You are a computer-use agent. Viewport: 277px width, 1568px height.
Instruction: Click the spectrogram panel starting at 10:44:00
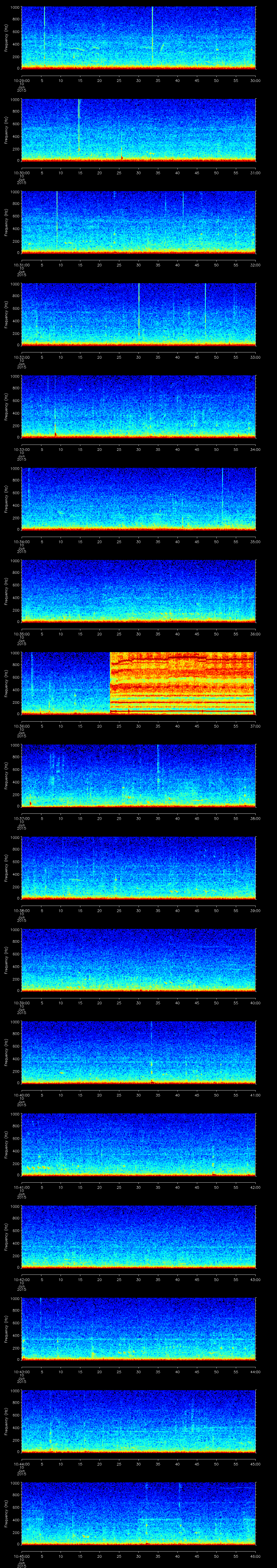(x=138, y=1421)
